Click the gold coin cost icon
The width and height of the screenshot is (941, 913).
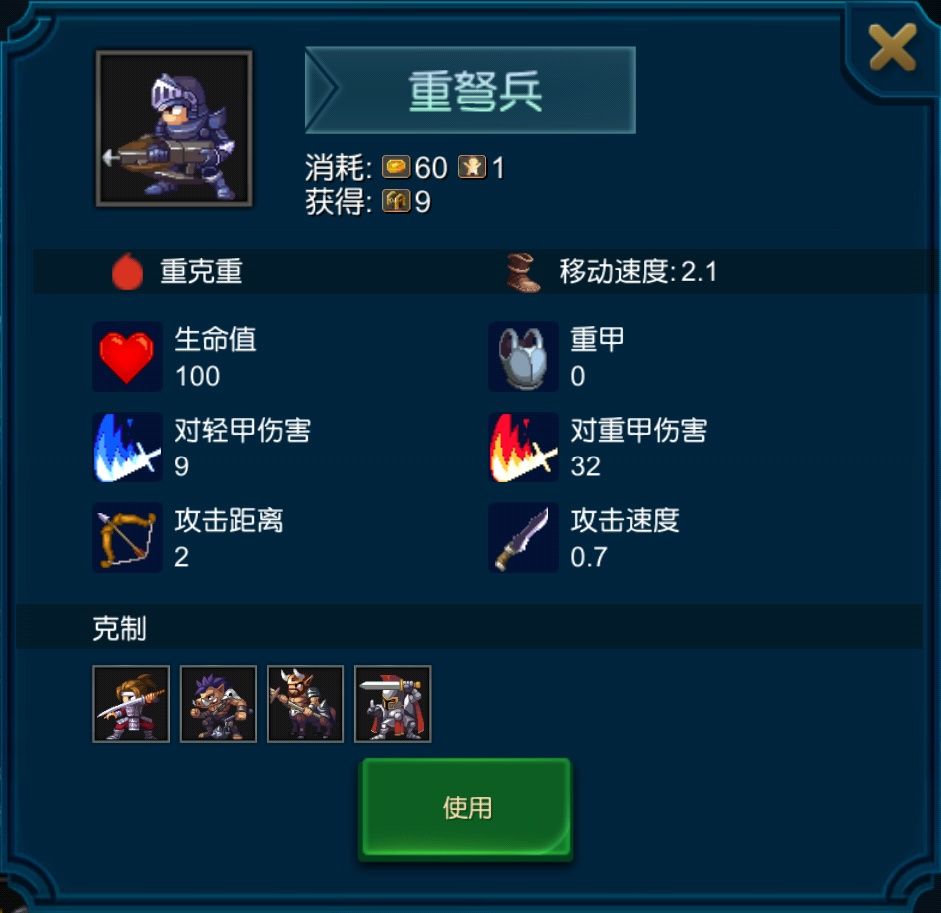pyautogui.click(x=396, y=167)
